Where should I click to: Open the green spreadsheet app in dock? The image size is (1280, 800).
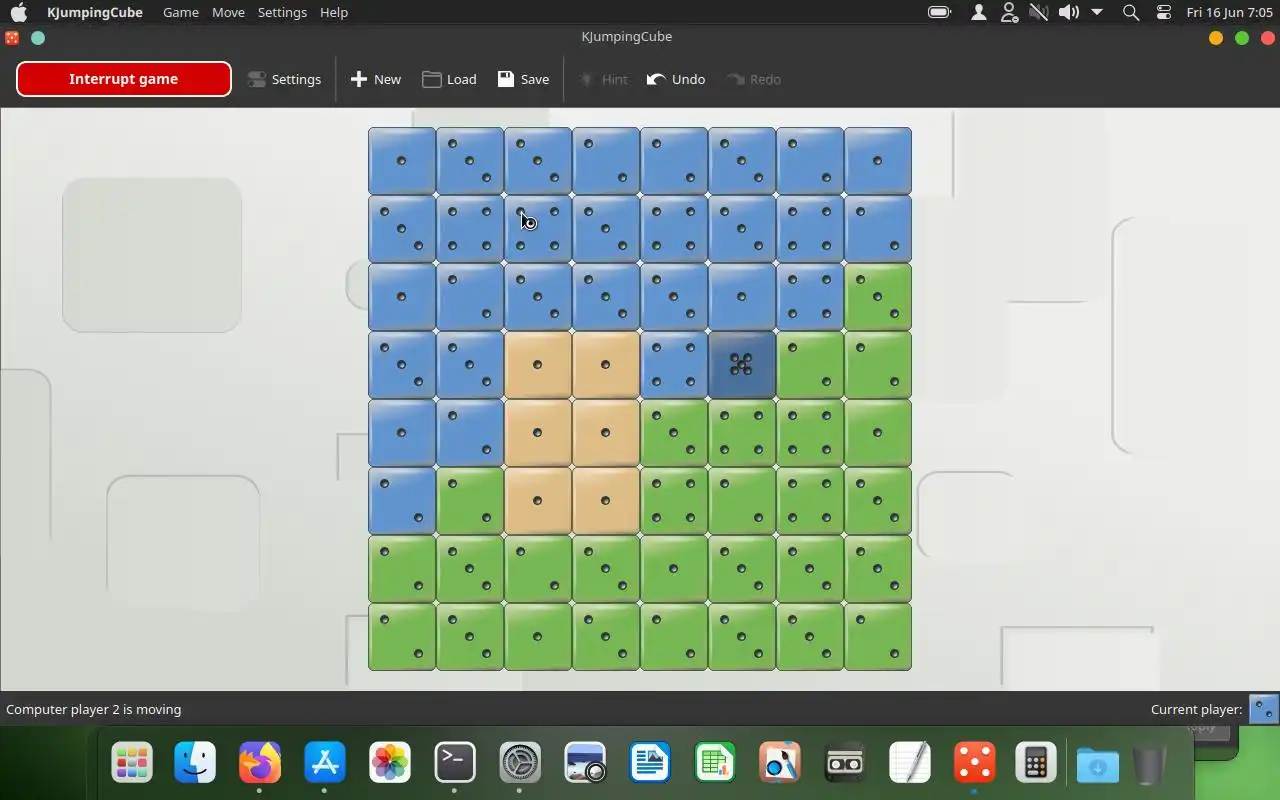tap(715, 763)
